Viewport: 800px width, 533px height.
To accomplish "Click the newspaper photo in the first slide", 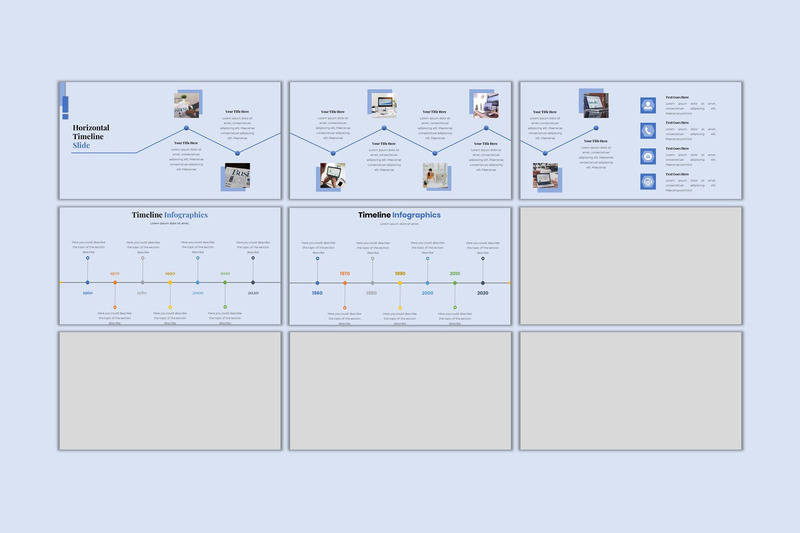I will (237, 177).
